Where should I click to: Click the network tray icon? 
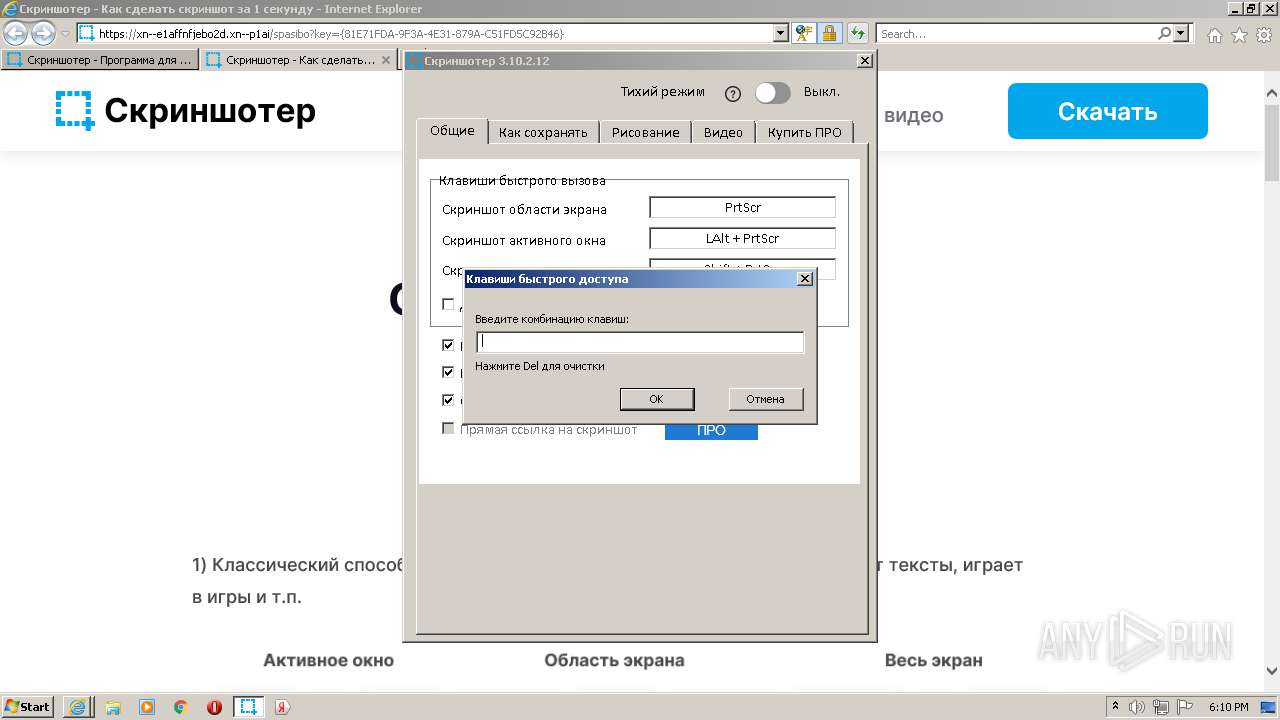click(x=1160, y=707)
